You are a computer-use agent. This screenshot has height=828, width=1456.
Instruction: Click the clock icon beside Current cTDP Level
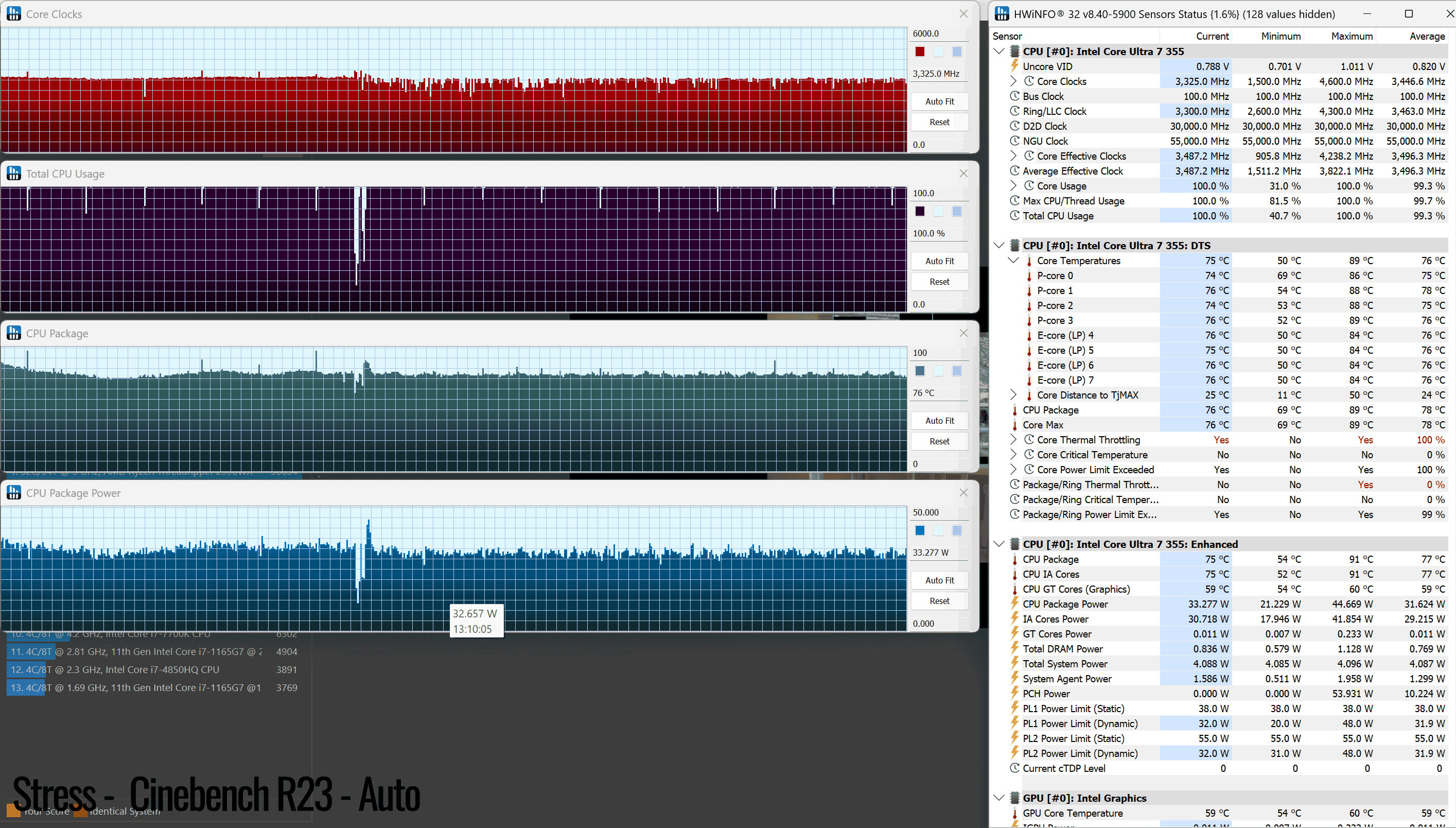tap(1014, 768)
